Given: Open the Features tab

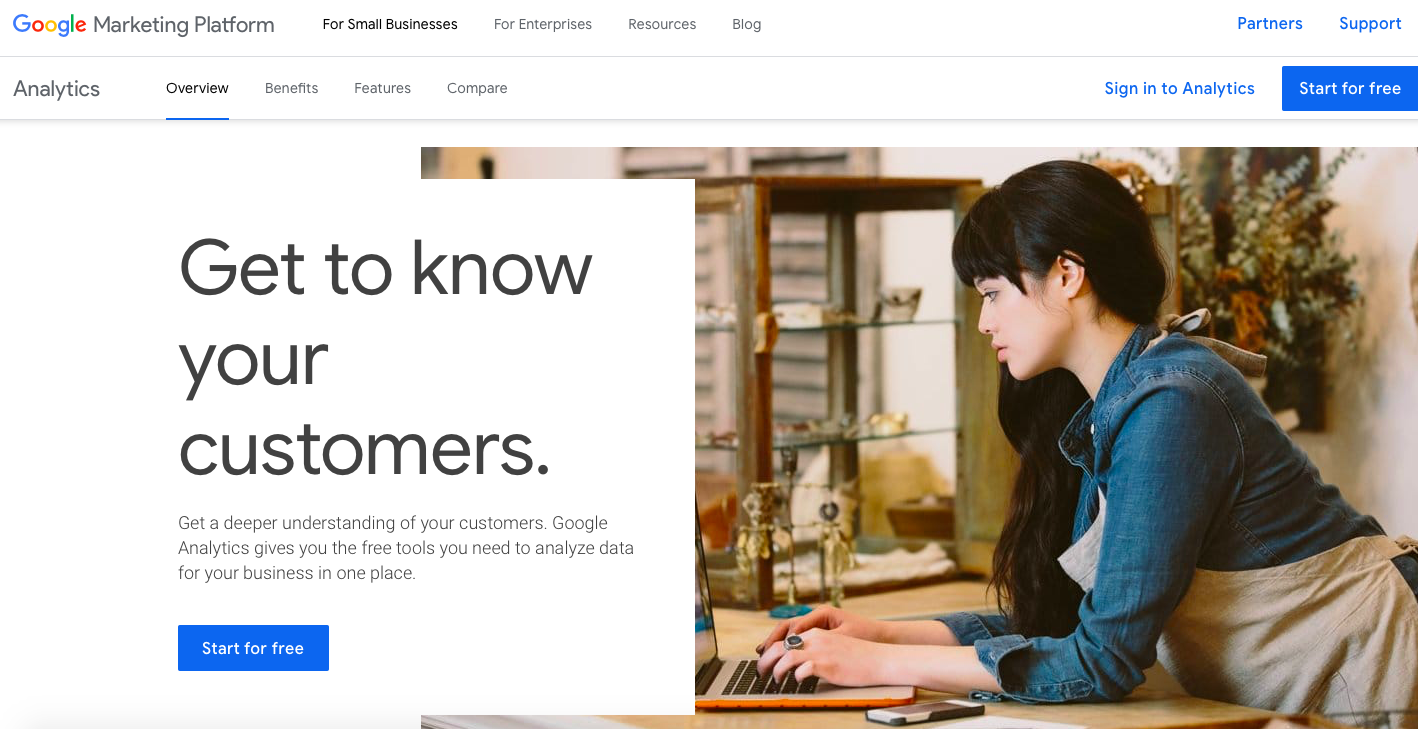Looking at the screenshot, I should (382, 88).
